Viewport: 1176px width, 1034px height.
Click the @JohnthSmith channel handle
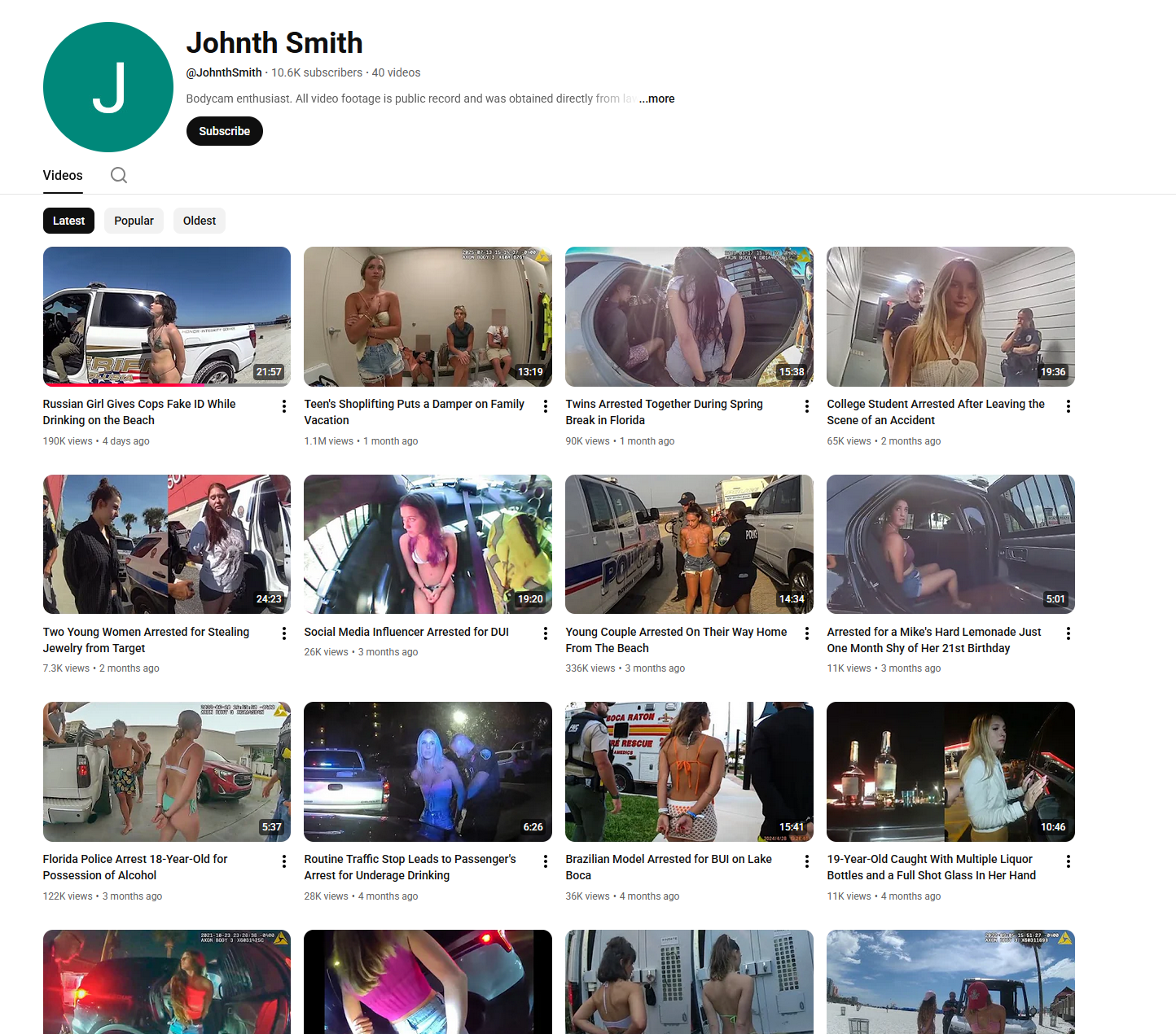[224, 72]
